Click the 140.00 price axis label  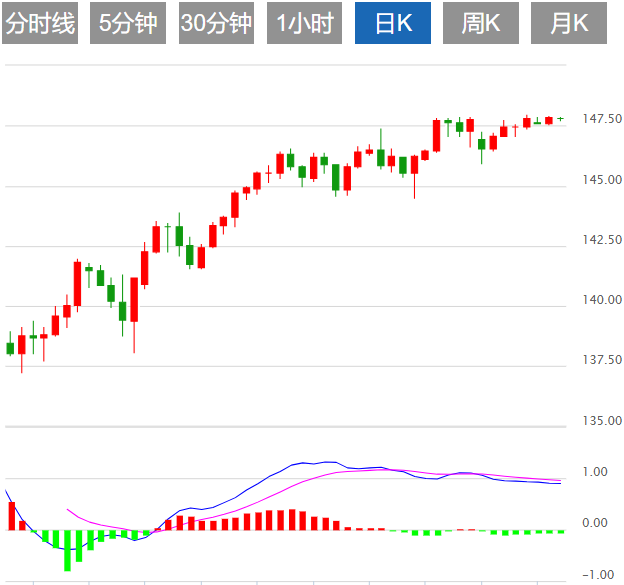click(603, 299)
